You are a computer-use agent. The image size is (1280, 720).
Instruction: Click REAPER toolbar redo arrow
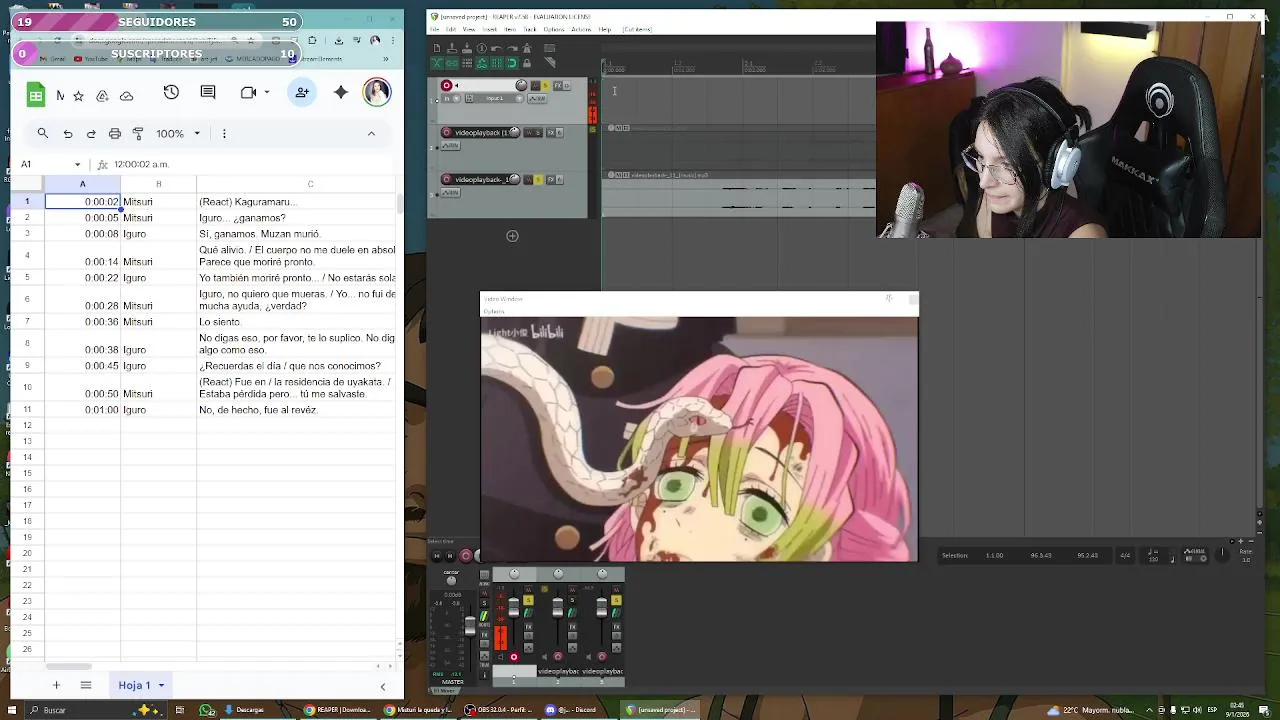click(511, 48)
